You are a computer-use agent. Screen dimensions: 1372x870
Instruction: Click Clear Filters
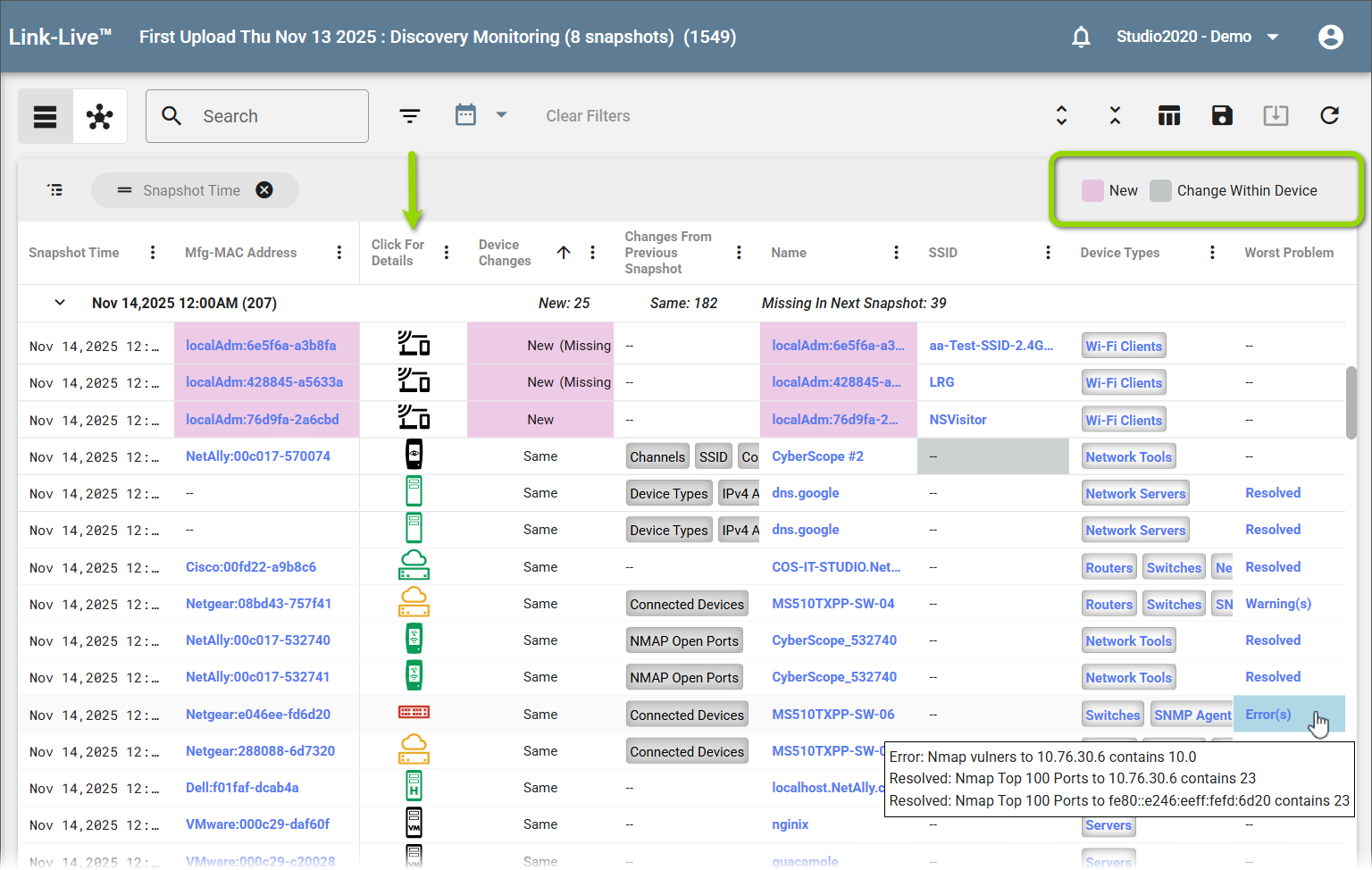588,116
